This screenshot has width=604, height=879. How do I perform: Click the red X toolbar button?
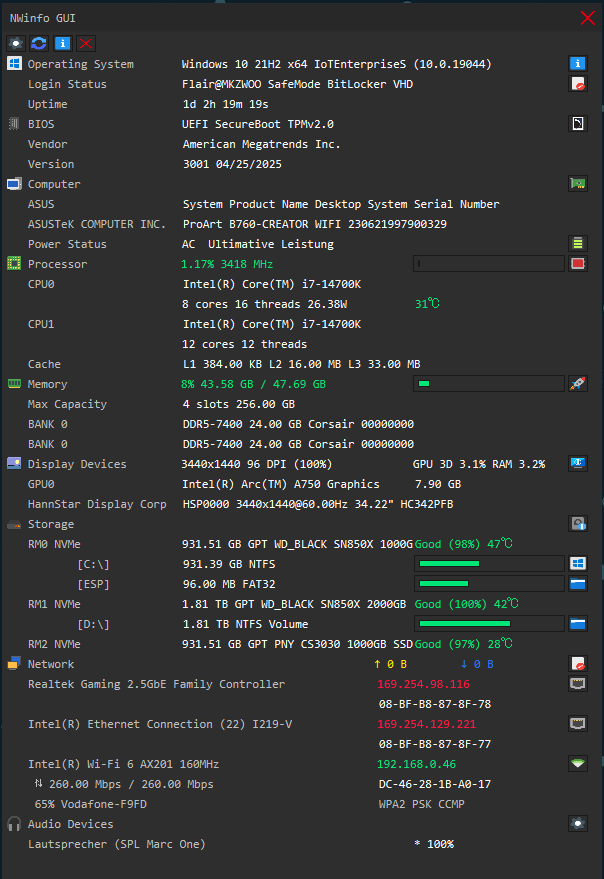(86, 43)
